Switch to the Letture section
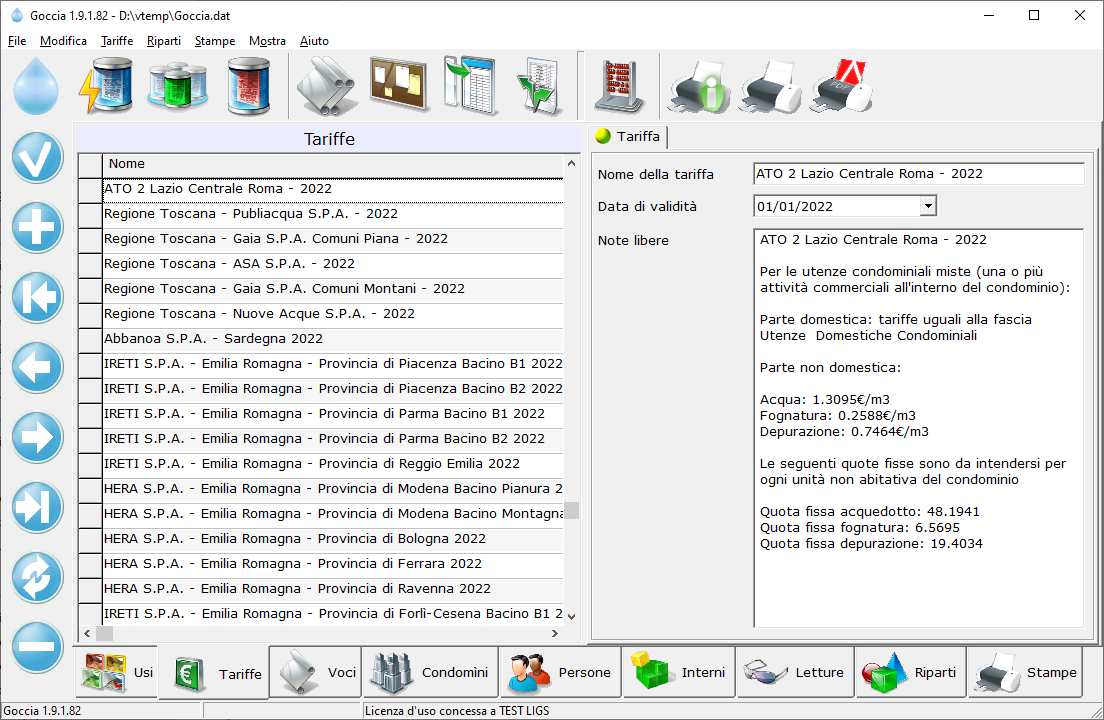Viewport: 1104px width, 720px height. coord(796,672)
